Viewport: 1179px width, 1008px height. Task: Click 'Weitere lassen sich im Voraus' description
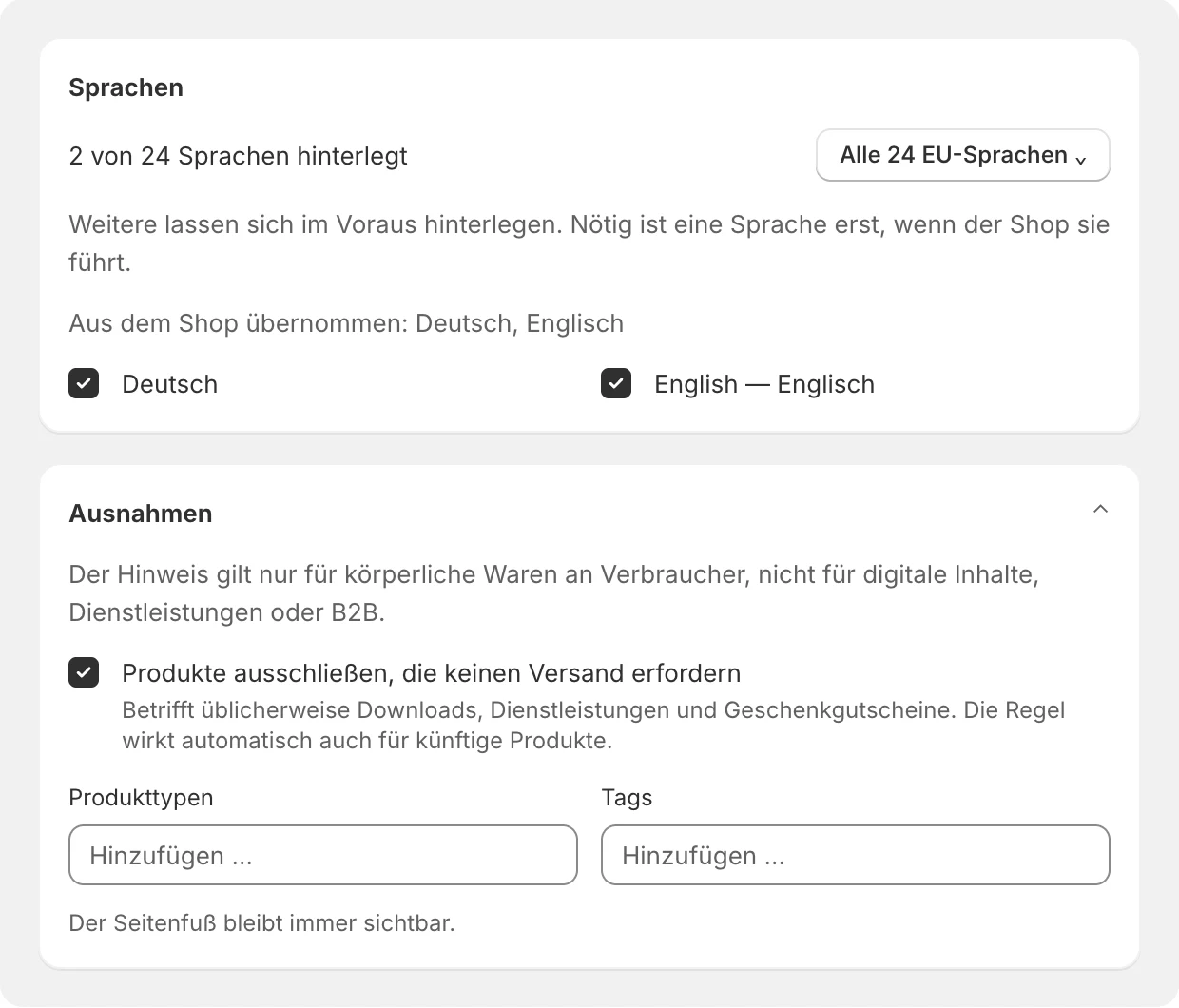click(589, 243)
